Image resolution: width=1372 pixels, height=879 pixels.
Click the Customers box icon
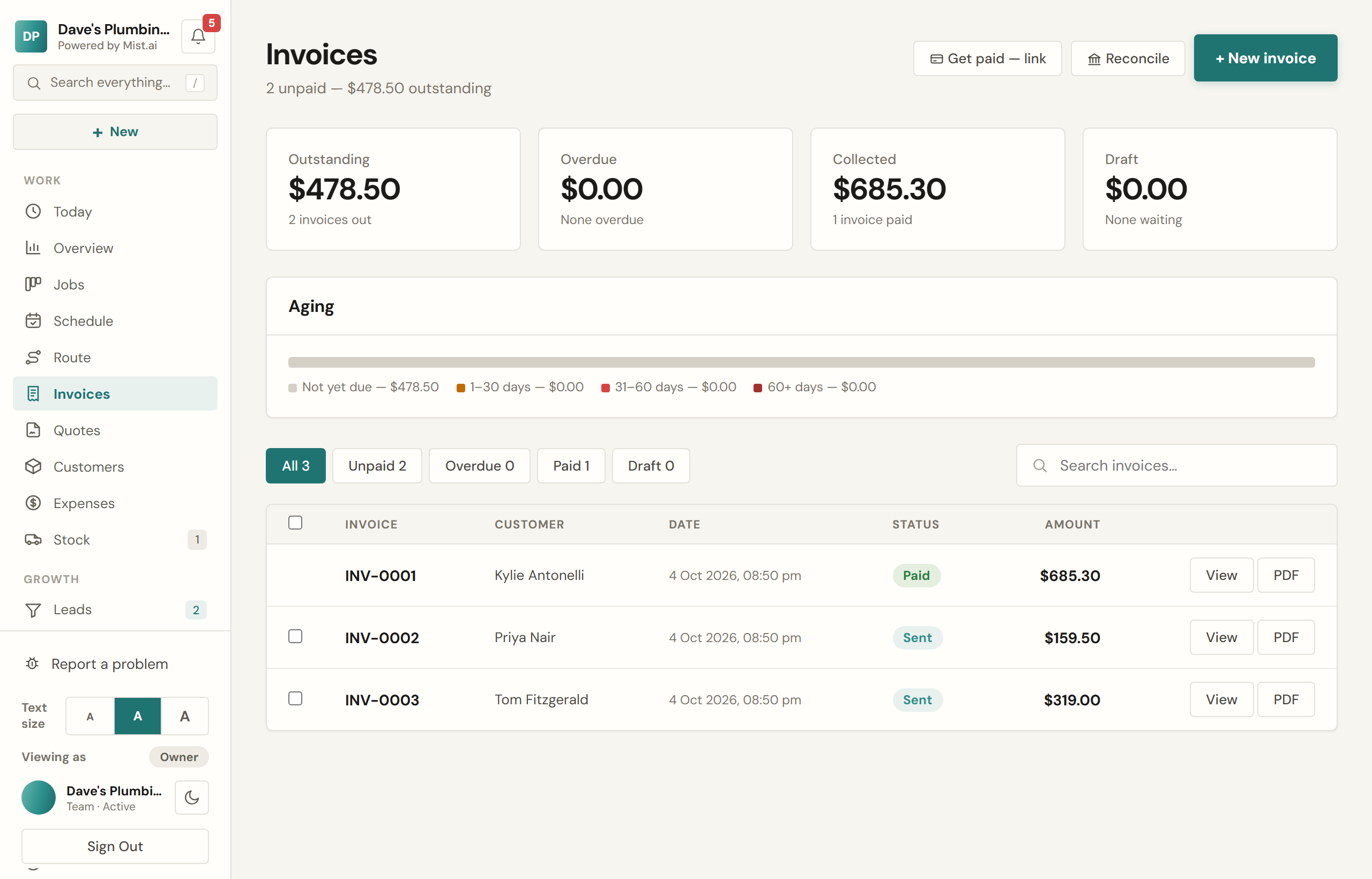click(x=33, y=467)
